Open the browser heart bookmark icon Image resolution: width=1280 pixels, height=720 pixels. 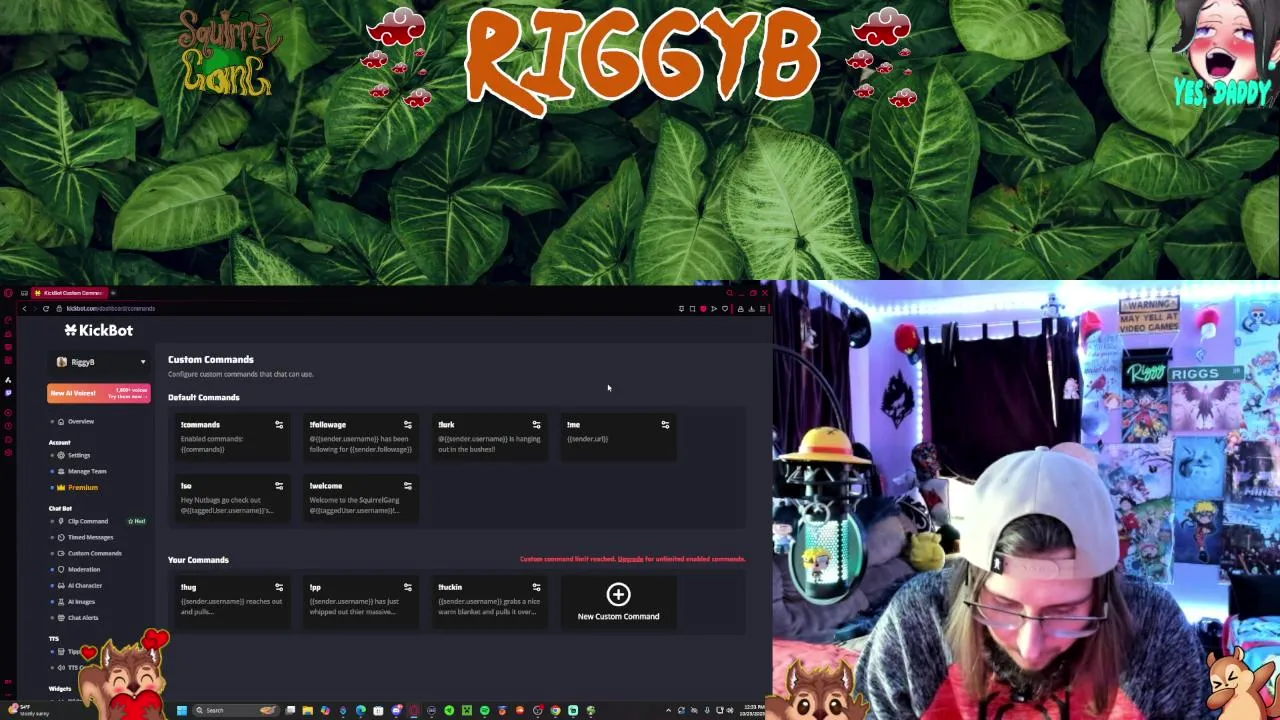point(725,309)
